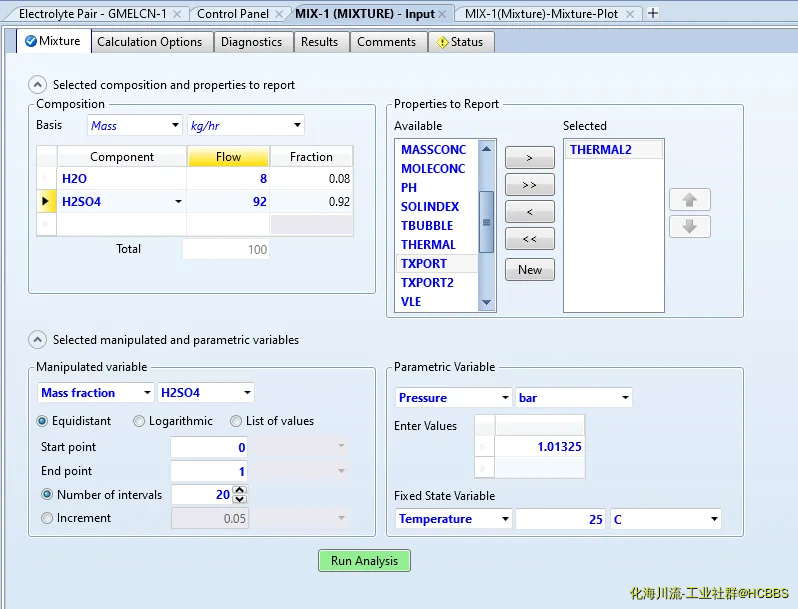Switch to the Results tab
Viewport: 798px width, 609px height.
319,42
